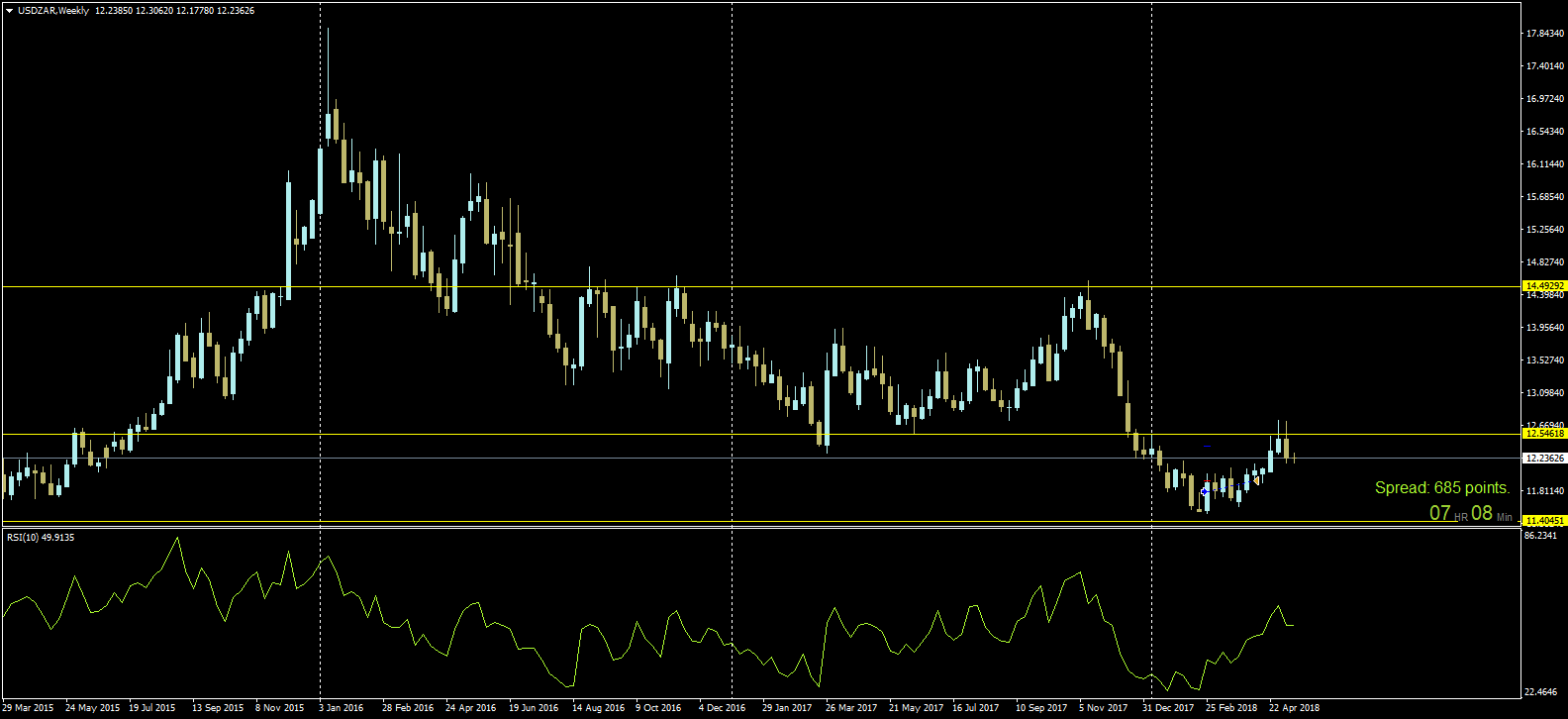This screenshot has height=719, width=1568.
Task: Select the small blue dash above the candles
Action: click(x=1208, y=447)
